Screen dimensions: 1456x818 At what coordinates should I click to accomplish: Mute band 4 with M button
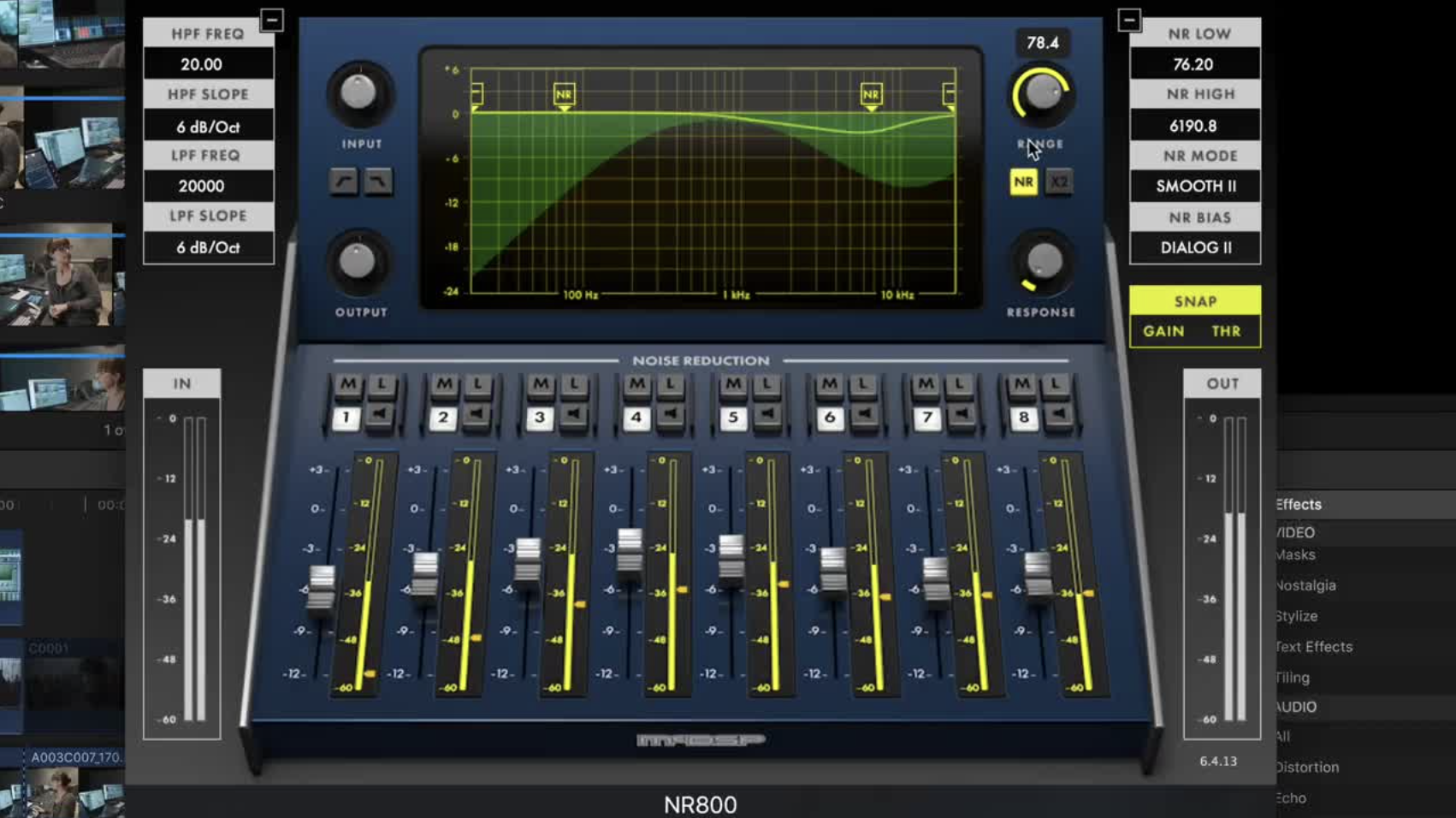637,385
